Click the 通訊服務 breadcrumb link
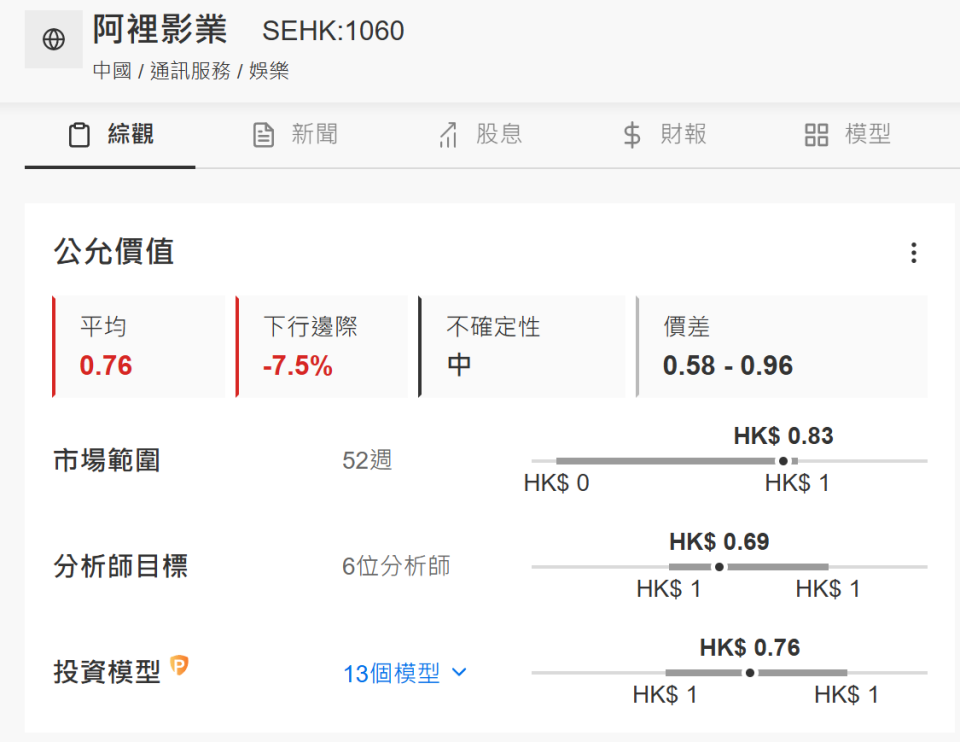The height and width of the screenshot is (742, 960). click(x=190, y=71)
